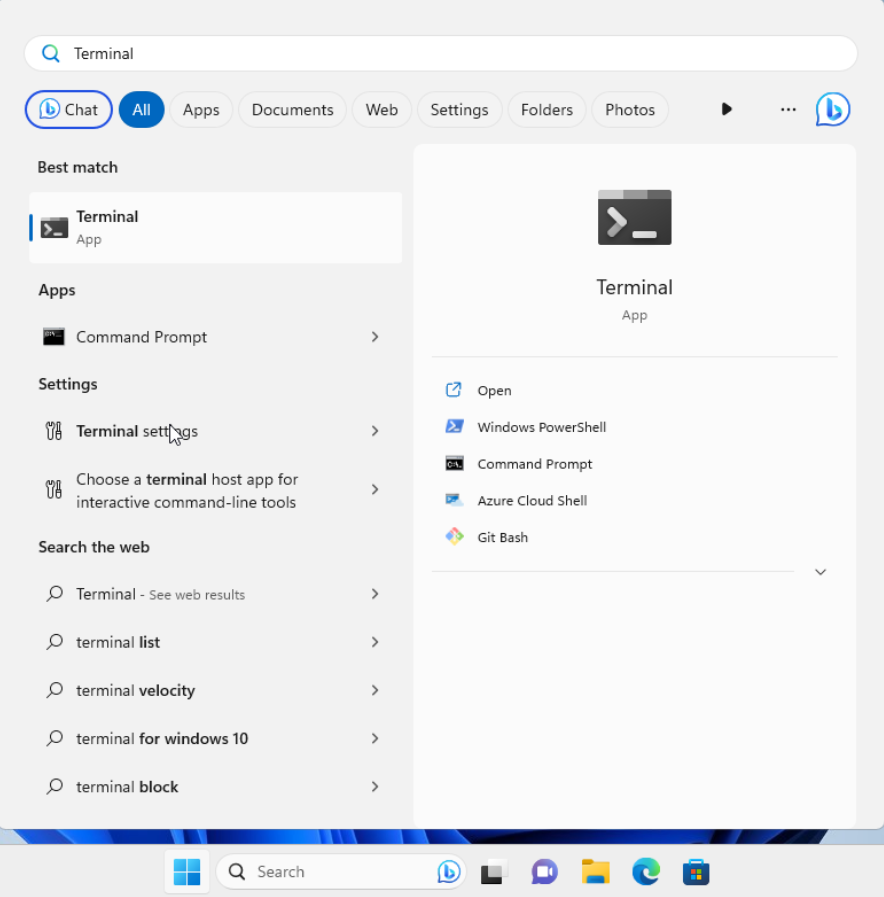Expand the terminal velocity web suggestion

[375, 690]
